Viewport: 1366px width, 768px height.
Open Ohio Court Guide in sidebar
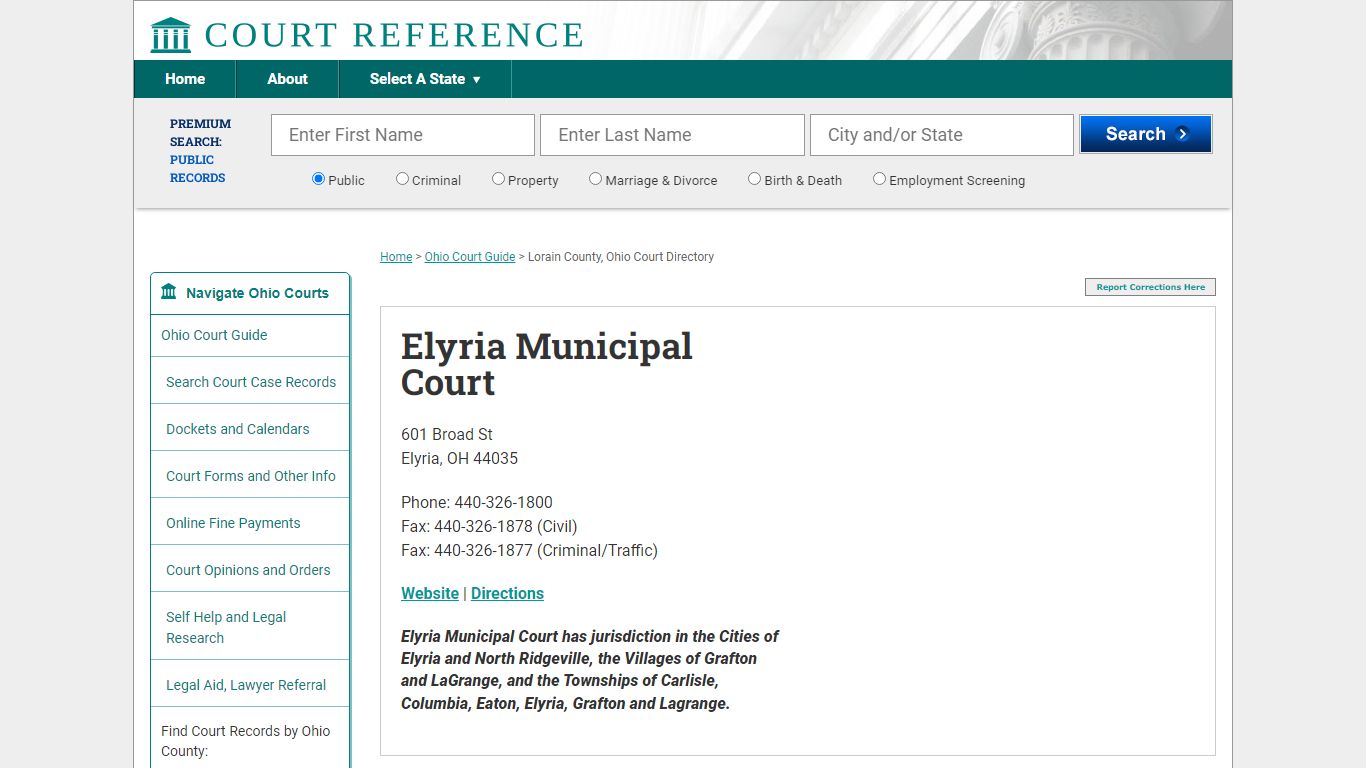pos(214,335)
